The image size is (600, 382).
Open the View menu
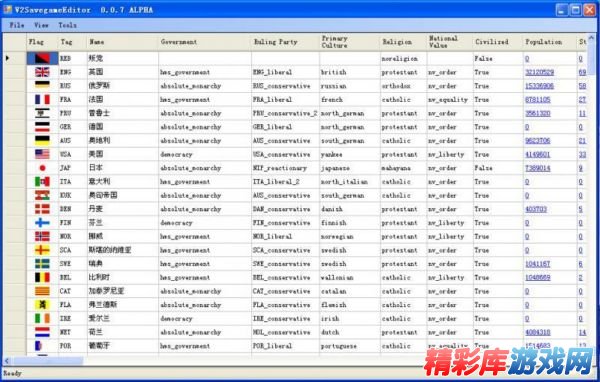[41, 25]
